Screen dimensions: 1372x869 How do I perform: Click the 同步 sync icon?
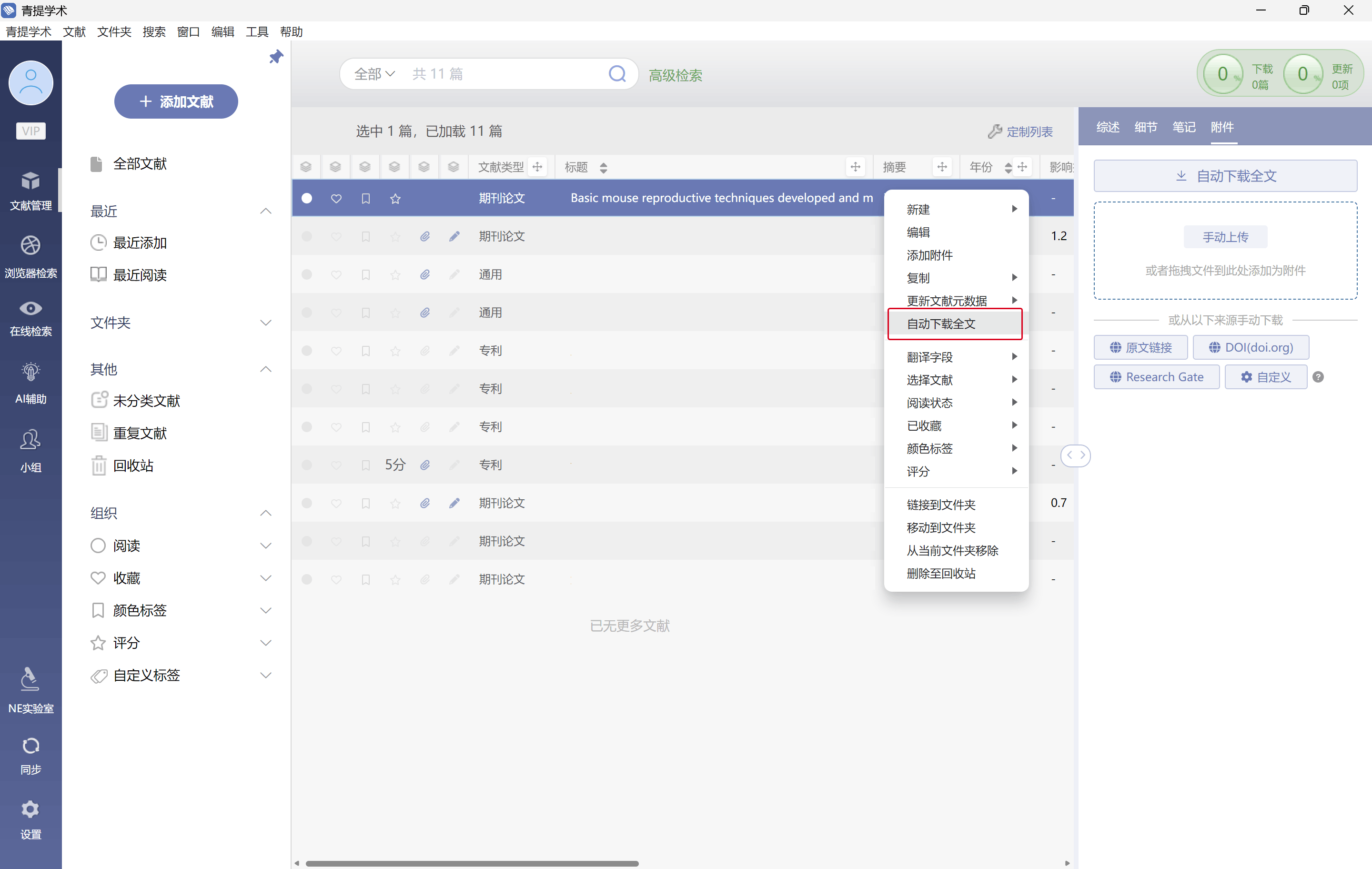pyautogui.click(x=31, y=746)
